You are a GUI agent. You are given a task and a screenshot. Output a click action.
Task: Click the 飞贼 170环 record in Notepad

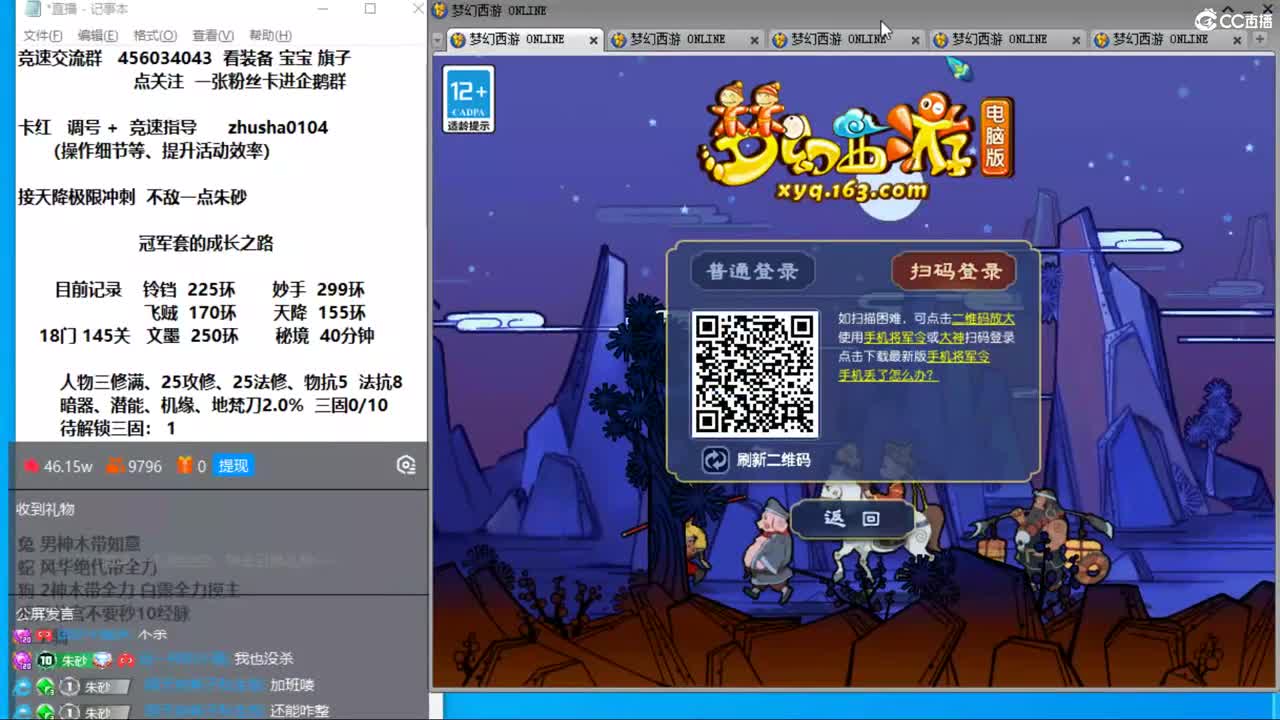(191, 313)
